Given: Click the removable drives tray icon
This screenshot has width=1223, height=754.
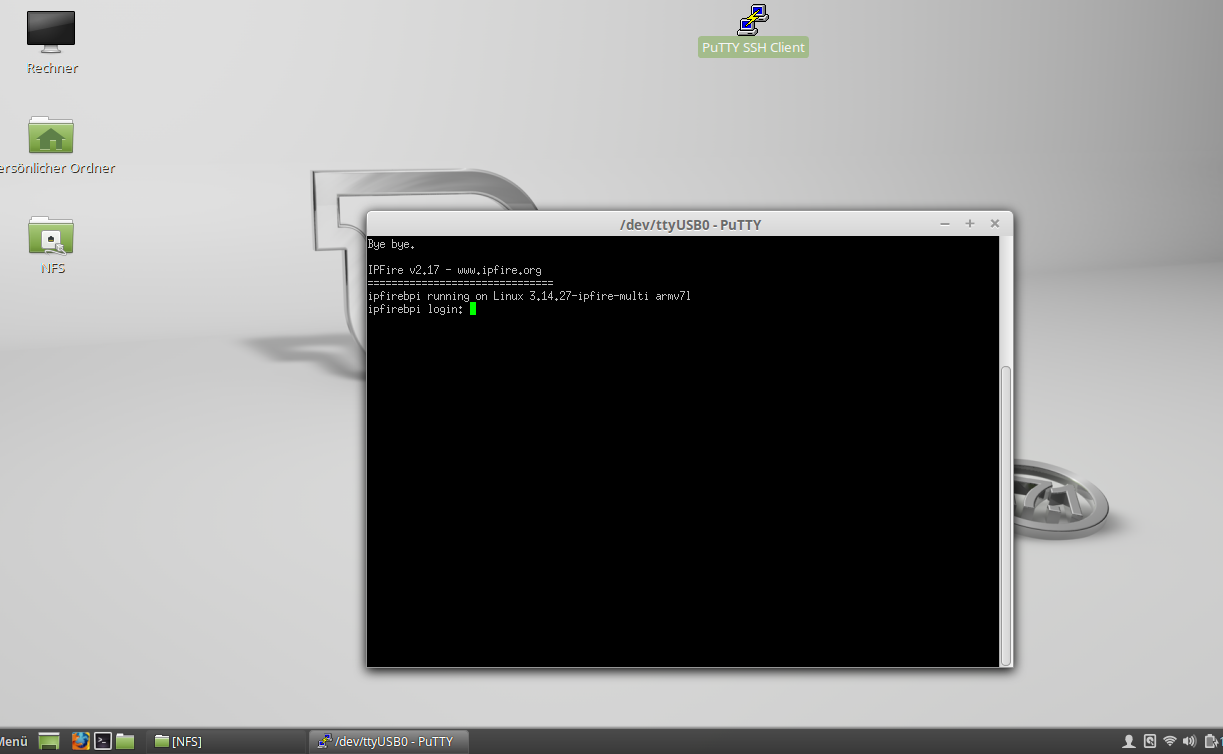Looking at the screenshot, I should point(1150,741).
